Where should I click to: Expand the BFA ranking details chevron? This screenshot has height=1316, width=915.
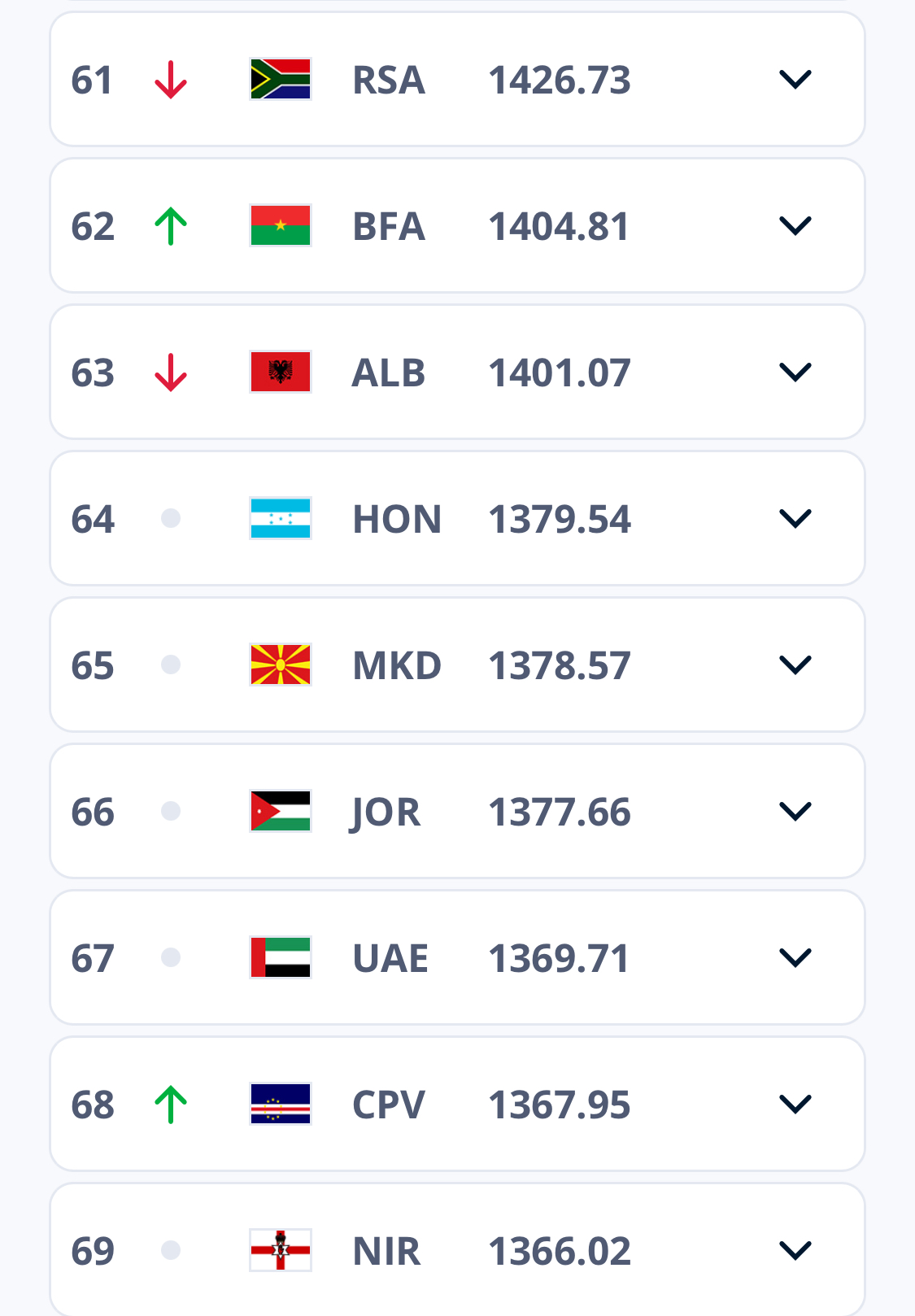coord(795,226)
